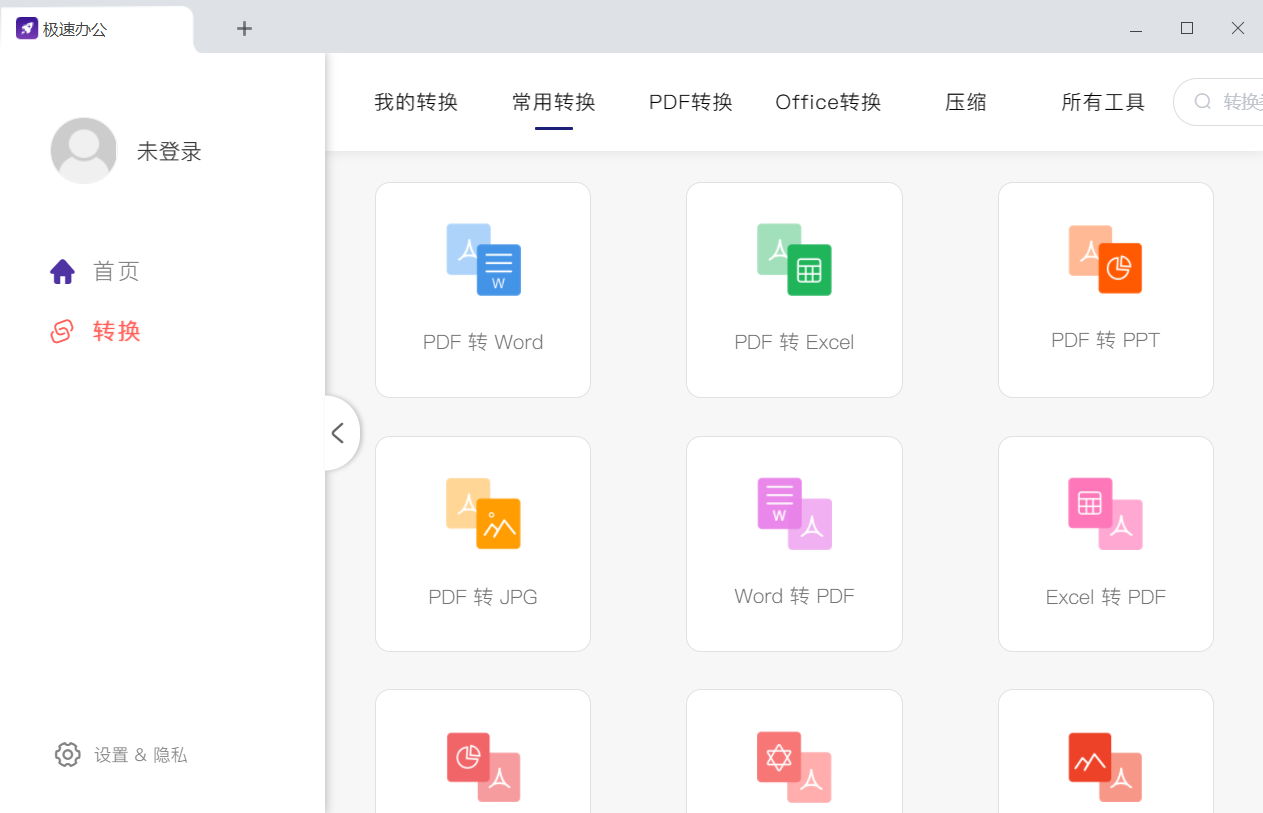
Task: Open the PDF 转 JPG converter icon
Action: tap(483, 513)
